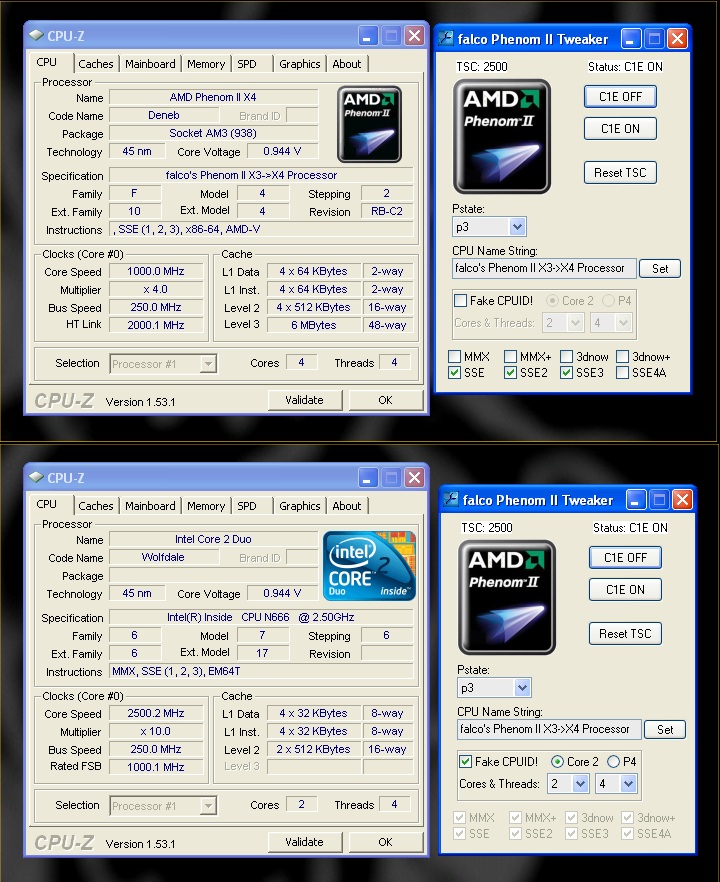720x882 pixels.
Task: Open Threads count dropdown in bottom Tweaker window
Action: (628, 784)
